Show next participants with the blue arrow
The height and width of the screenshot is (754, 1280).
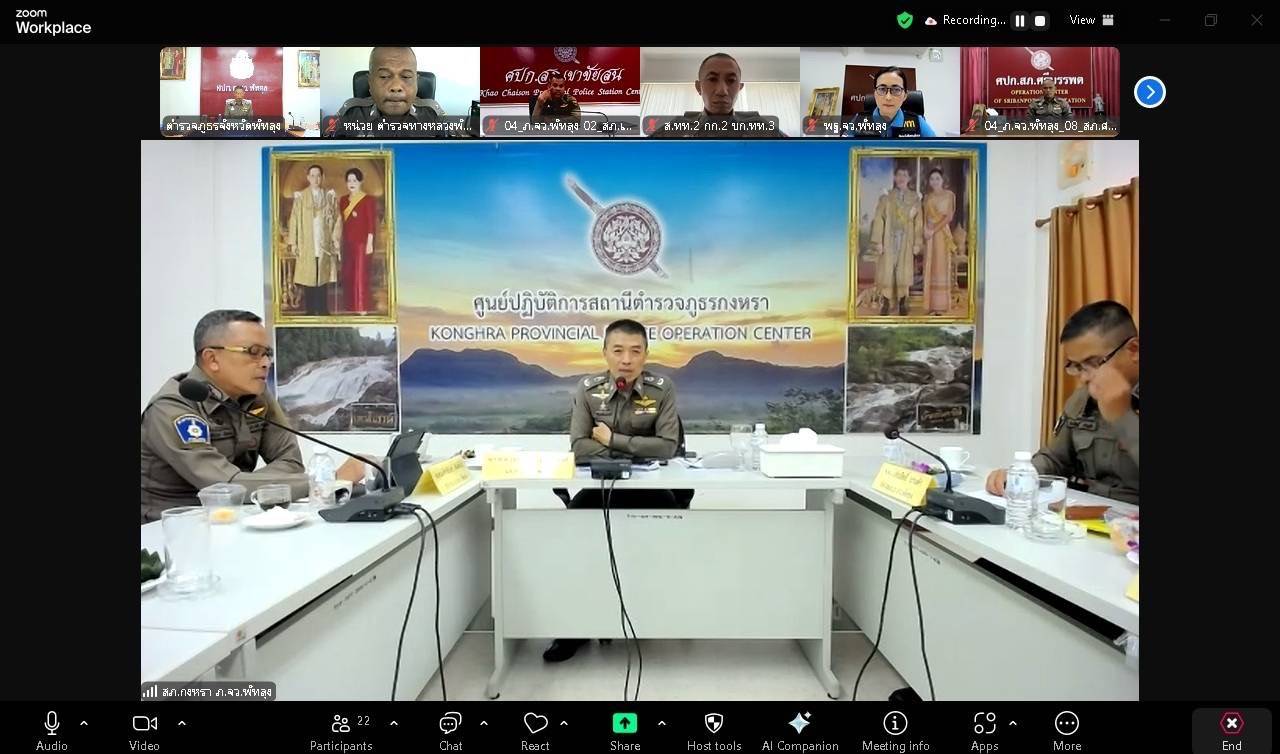[x=1150, y=92]
